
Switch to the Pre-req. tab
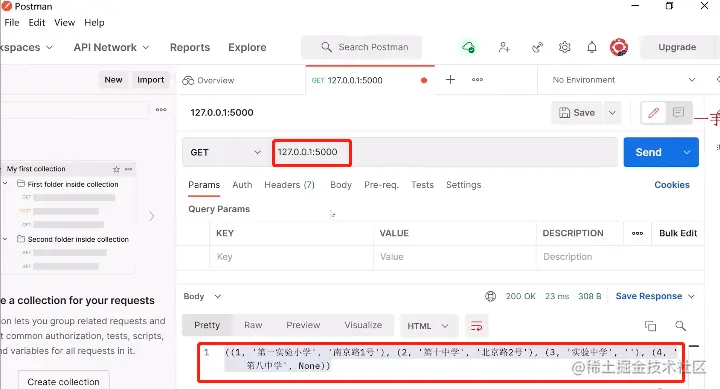pyautogui.click(x=381, y=185)
